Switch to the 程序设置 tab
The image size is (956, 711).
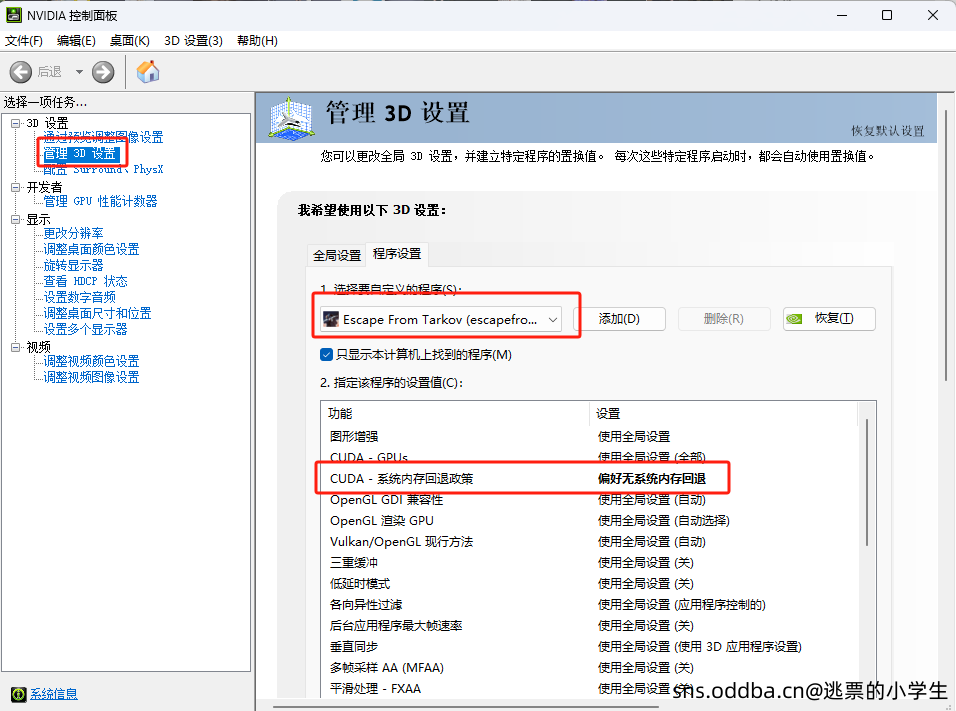click(x=397, y=254)
